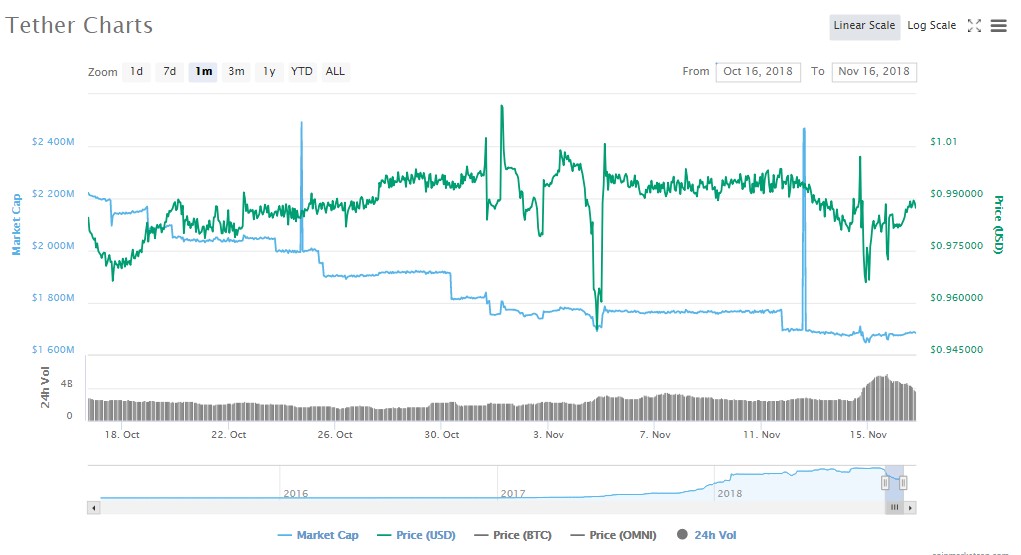
Task: Set zoom to 7d
Action: 169,72
